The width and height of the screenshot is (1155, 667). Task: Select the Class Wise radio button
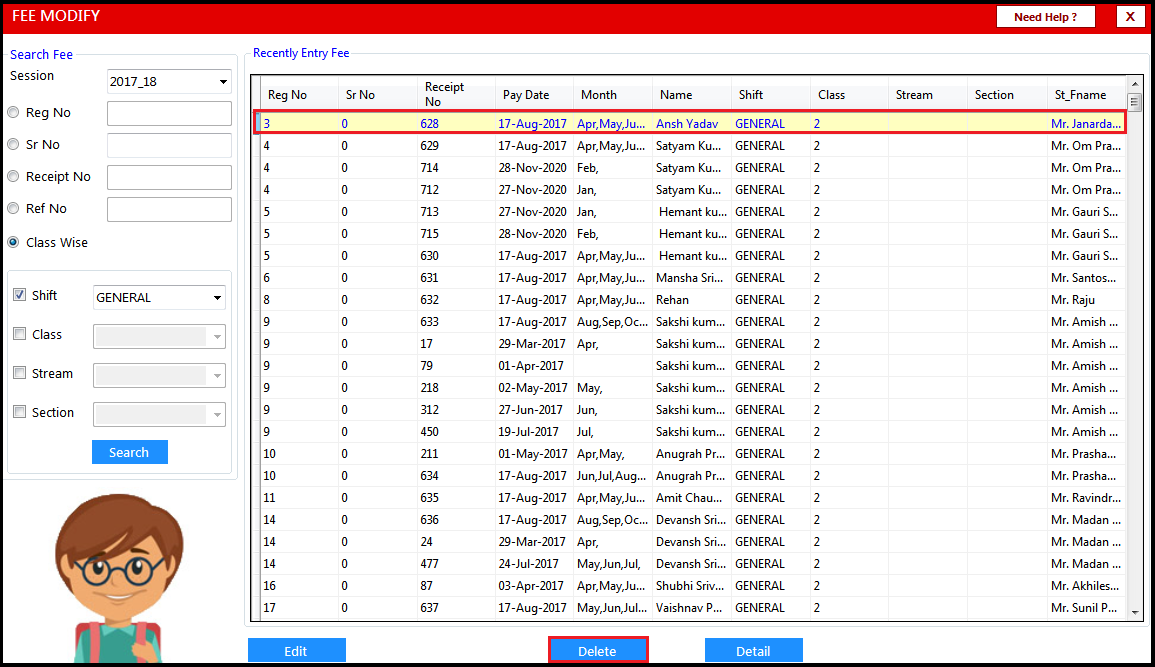[x=13, y=242]
